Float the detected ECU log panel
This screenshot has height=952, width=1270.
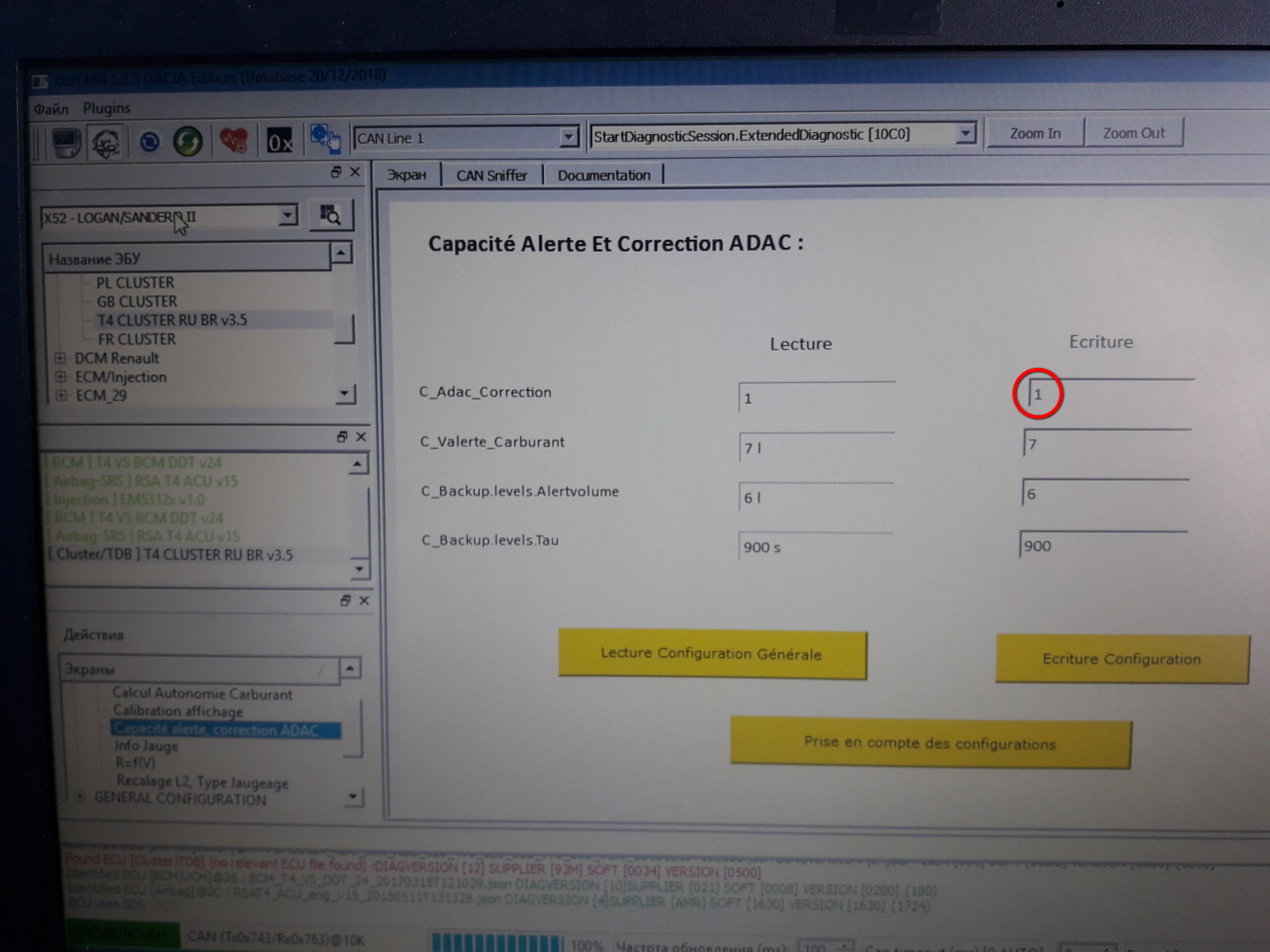coord(342,437)
